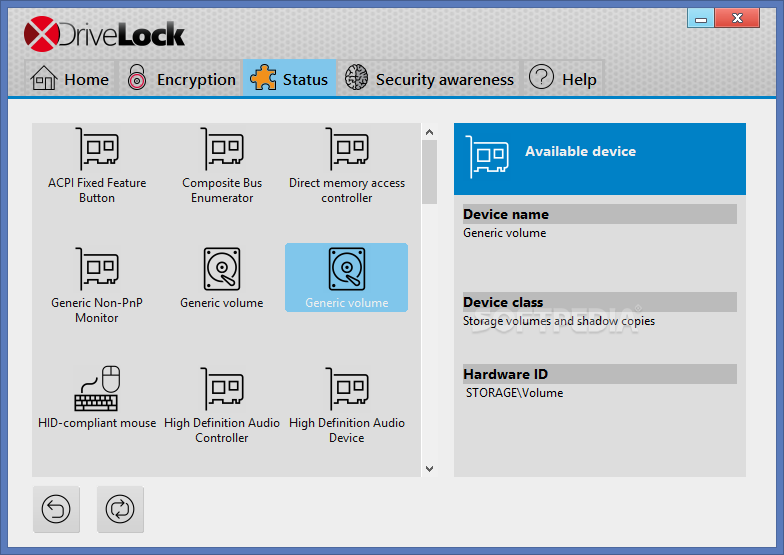Image resolution: width=784 pixels, height=555 pixels.
Task: Click the puzzle piece Status icon
Action: tap(263, 78)
